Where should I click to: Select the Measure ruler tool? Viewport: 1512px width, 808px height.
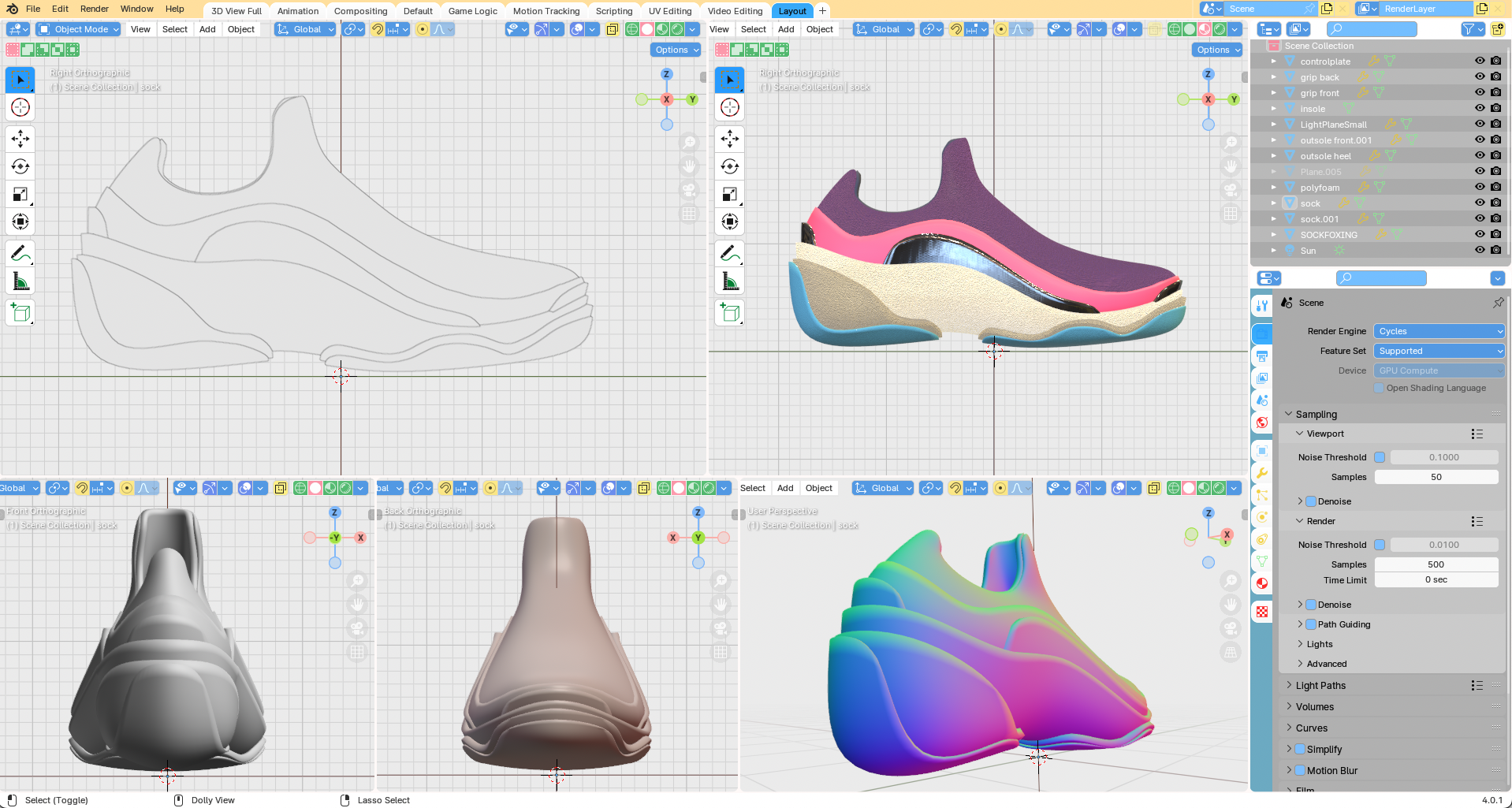tap(20, 281)
